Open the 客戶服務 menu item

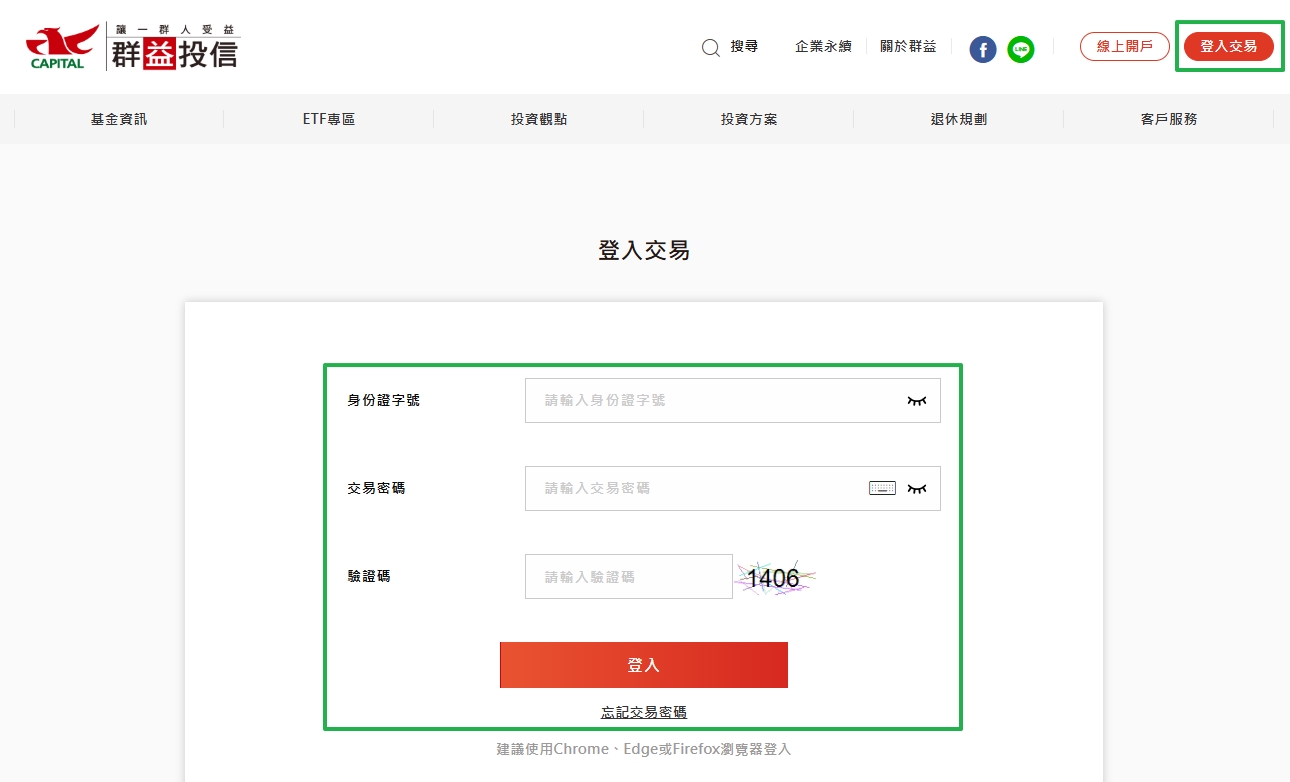point(1169,119)
